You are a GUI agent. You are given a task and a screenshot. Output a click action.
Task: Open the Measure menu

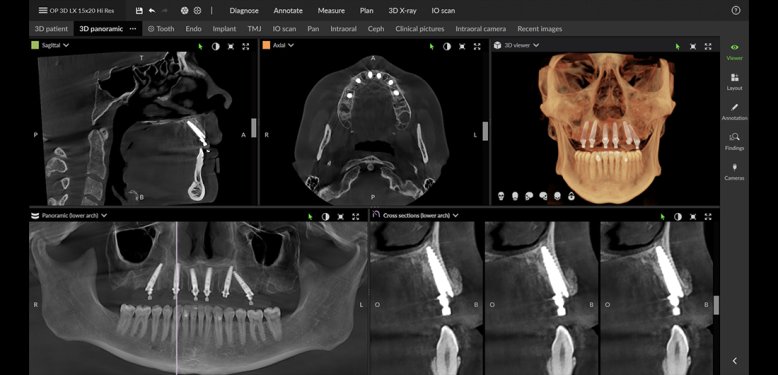click(331, 10)
